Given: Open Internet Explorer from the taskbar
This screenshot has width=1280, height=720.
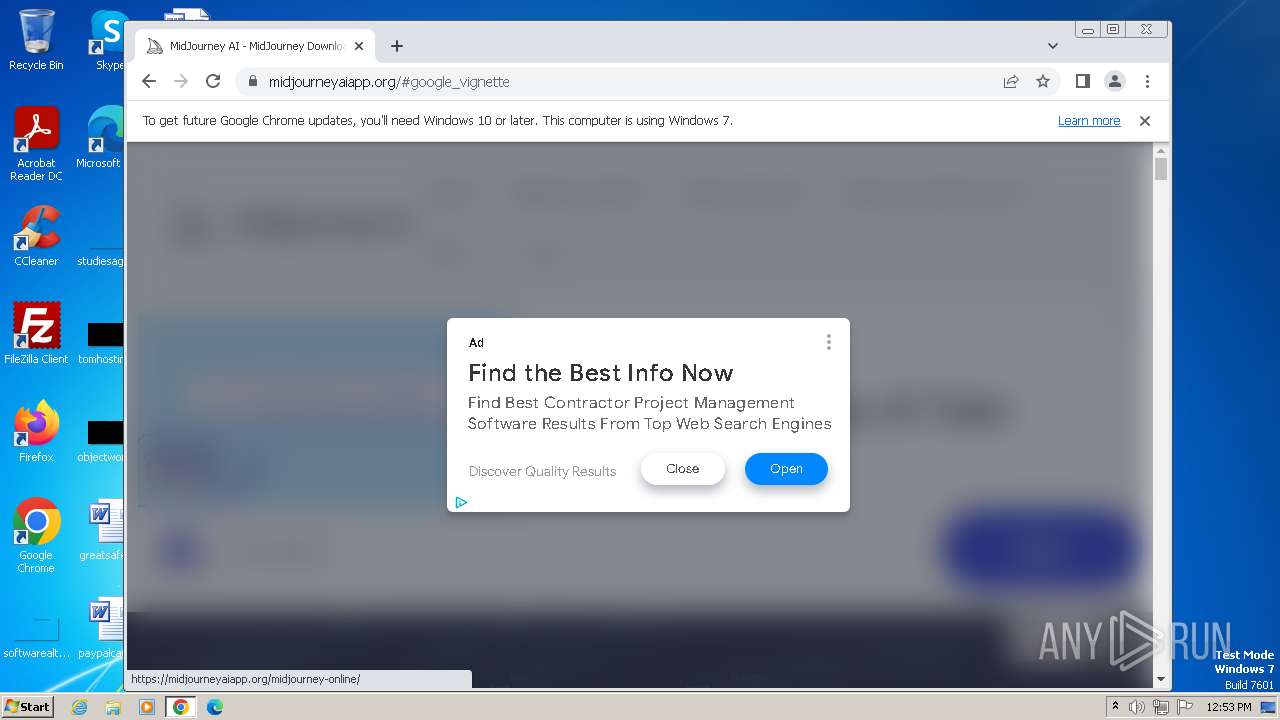Looking at the screenshot, I should tap(79, 707).
